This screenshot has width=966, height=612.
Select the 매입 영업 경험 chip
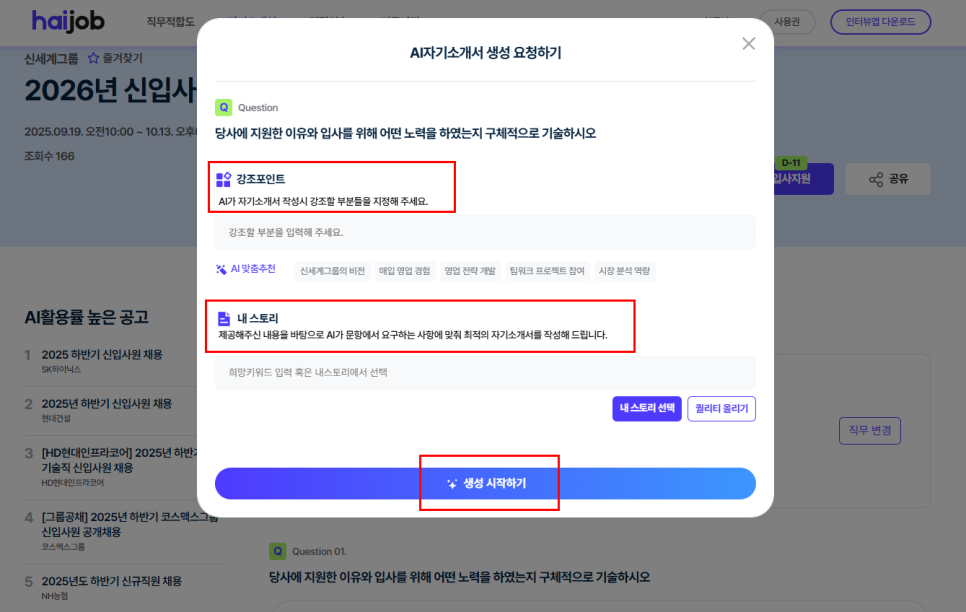[x=405, y=271]
